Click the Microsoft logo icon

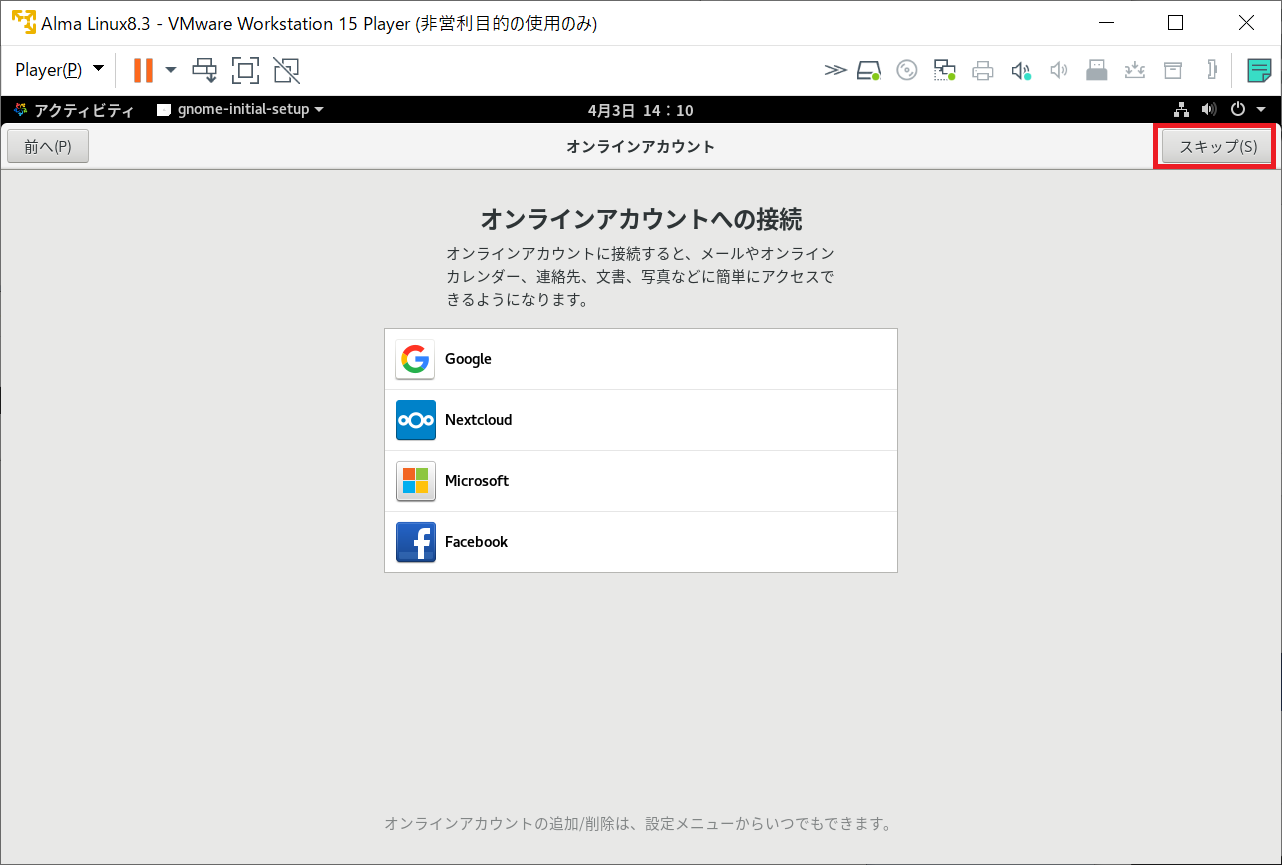tap(415, 481)
